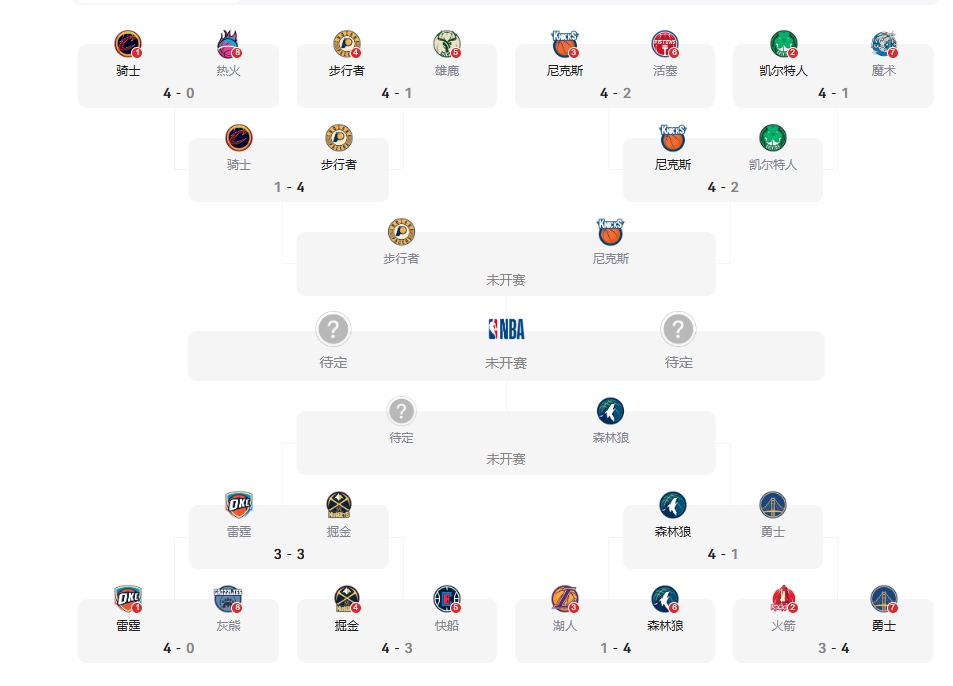
Task: Select the Bucks (雄鹿) team logo
Action: (447, 45)
